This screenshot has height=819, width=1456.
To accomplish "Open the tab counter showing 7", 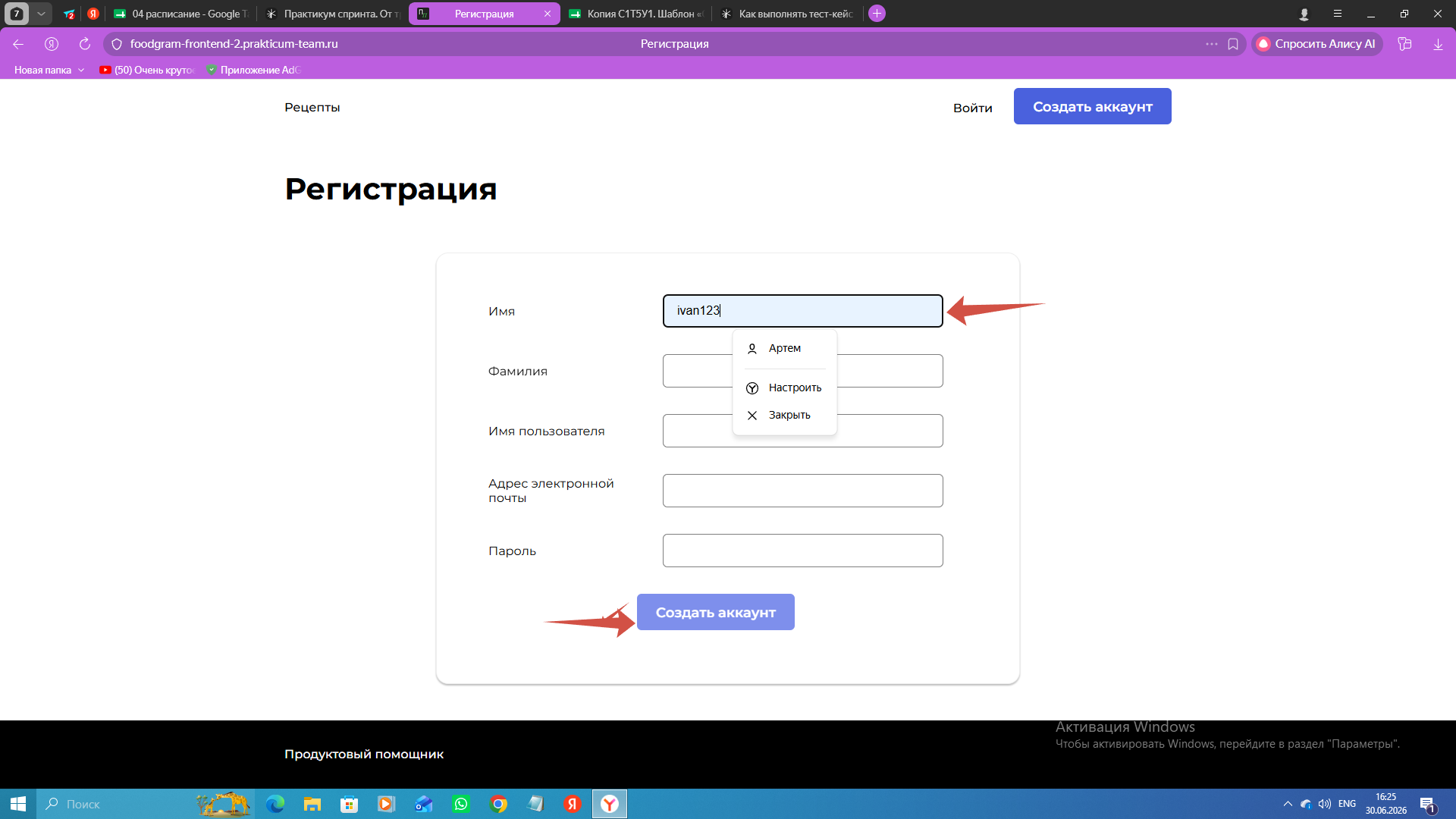I will [x=17, y=14].
